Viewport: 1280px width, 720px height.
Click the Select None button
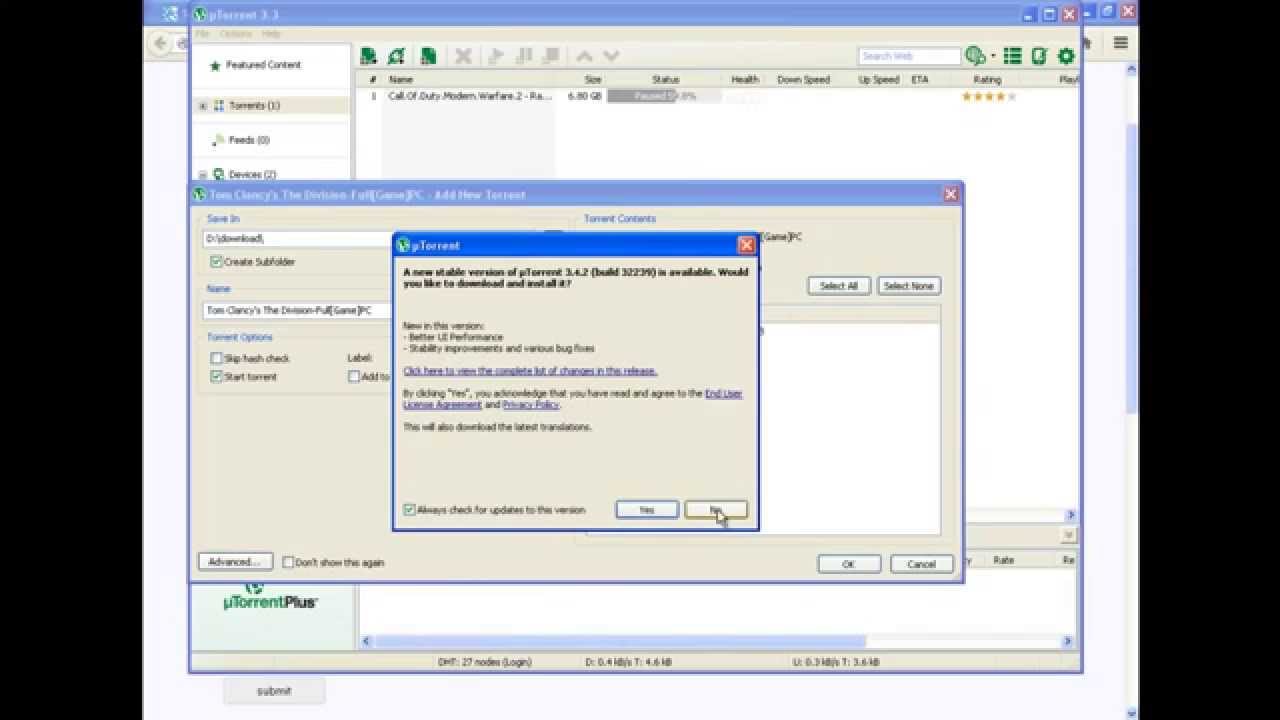coord(909,286)
